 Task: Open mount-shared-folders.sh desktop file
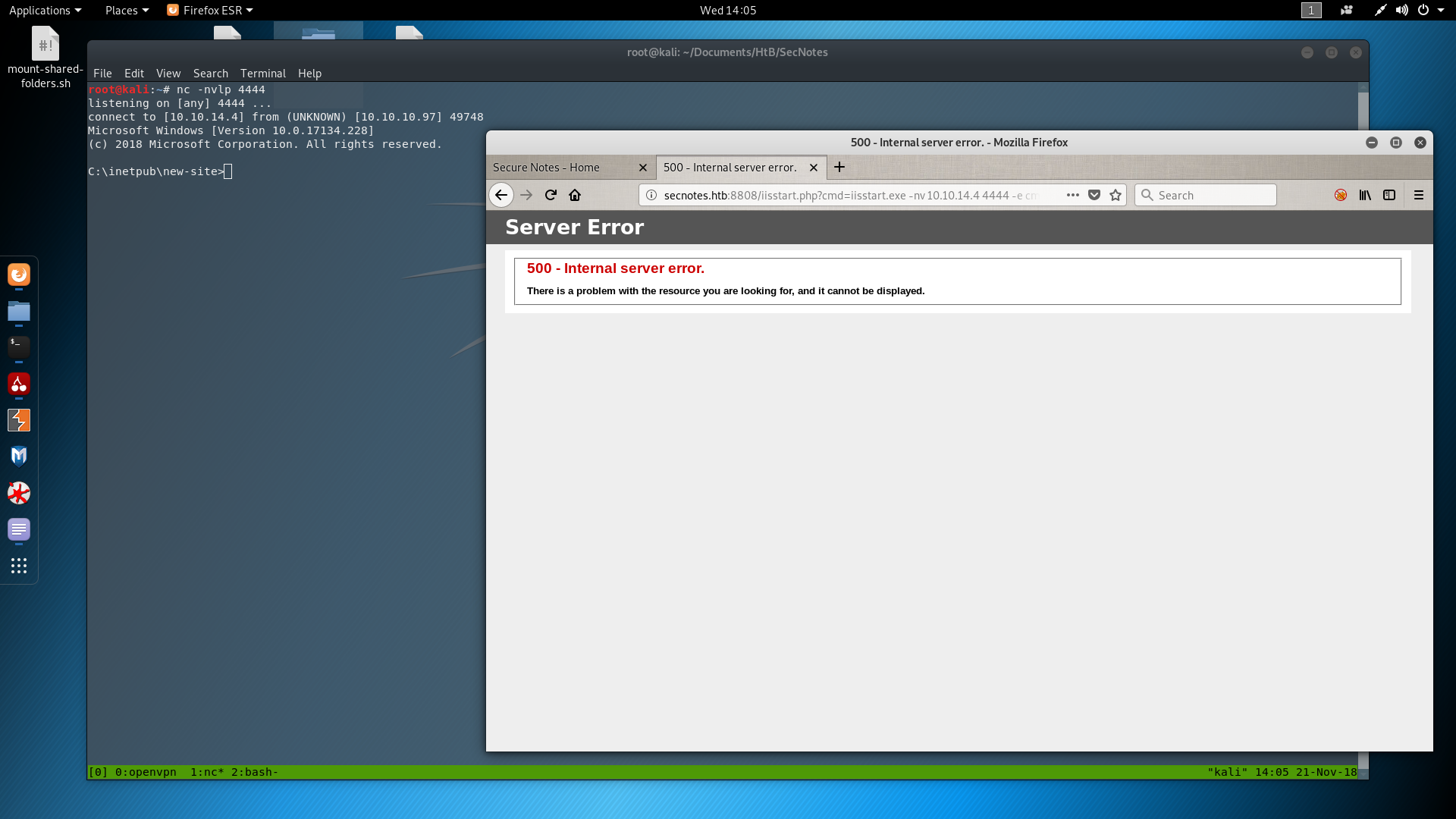pyautogui.click(x=45, y=58)
